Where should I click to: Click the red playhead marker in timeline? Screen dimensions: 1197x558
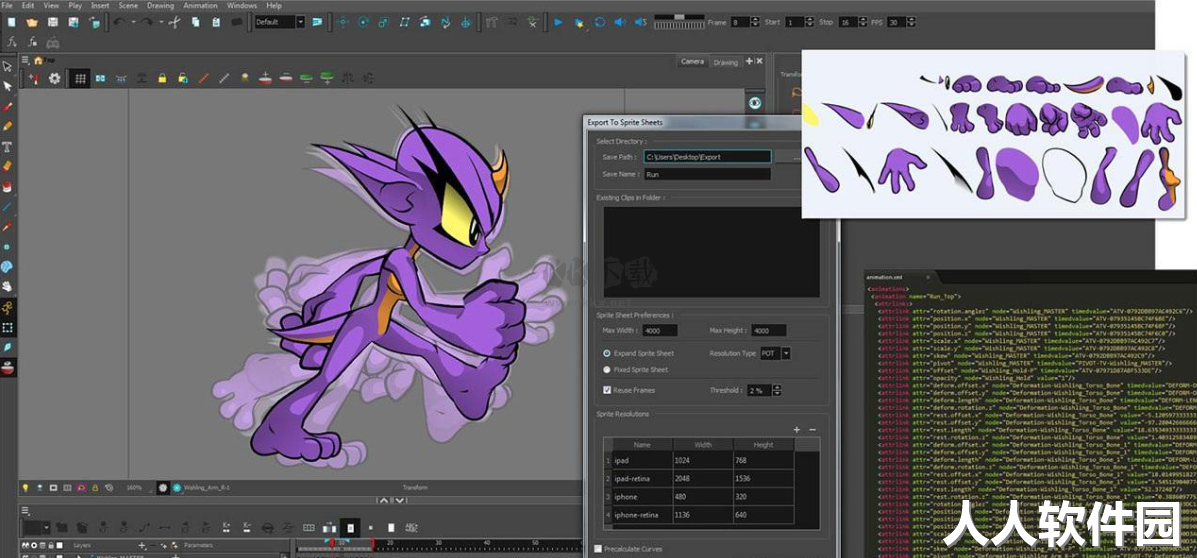click(331, 543)
